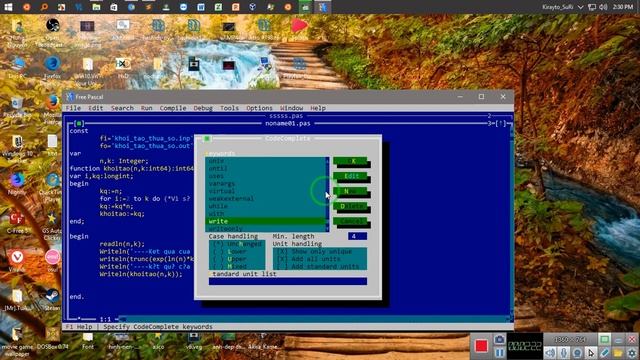Select keyword 'write' in the list
The height and width of the screenshot is (360, 640).
265,221
